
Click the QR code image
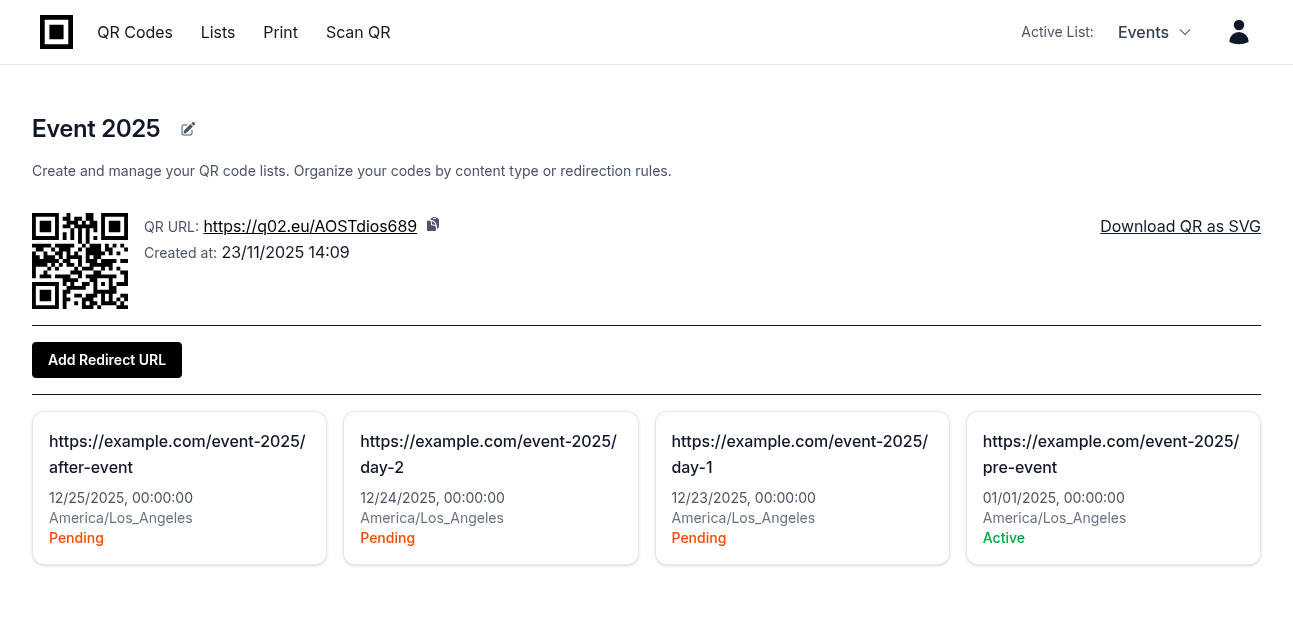pyautogui.click(x=80, y=261)
